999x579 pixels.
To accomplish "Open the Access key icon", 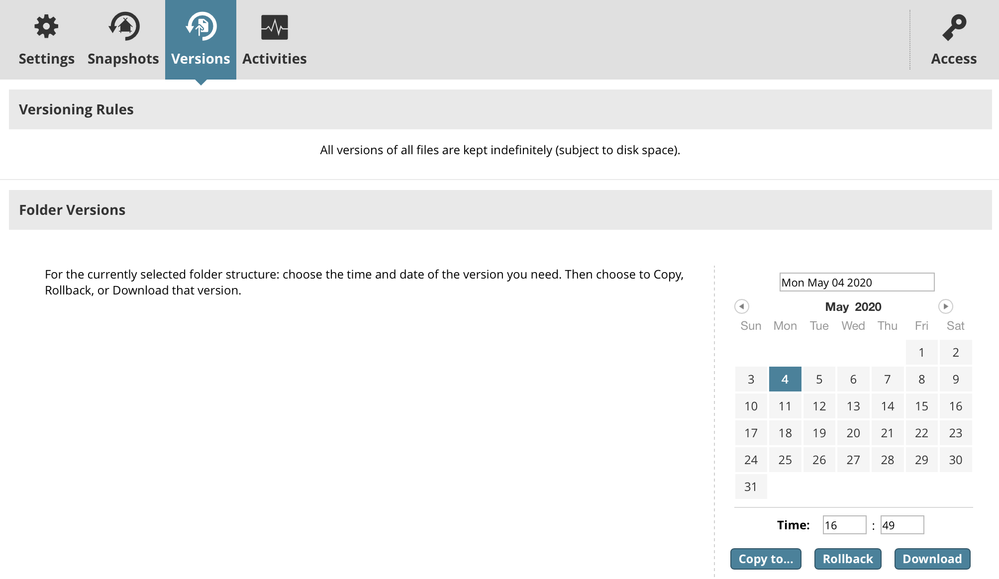I will [953, 27].
